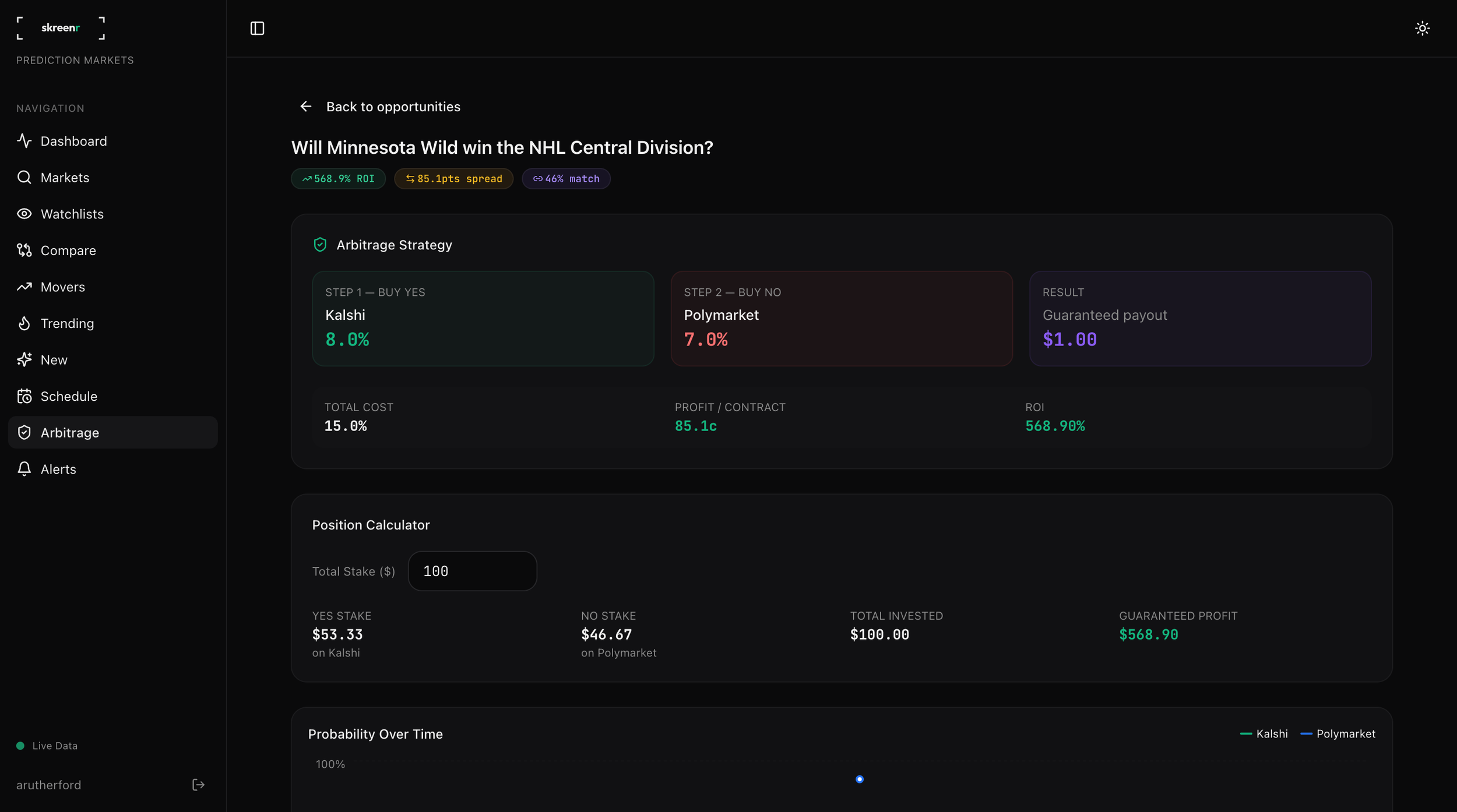Viewport: 1457px width, 812px height.
Task: Click the 46% match badge
Action: (x=566, y=178)
